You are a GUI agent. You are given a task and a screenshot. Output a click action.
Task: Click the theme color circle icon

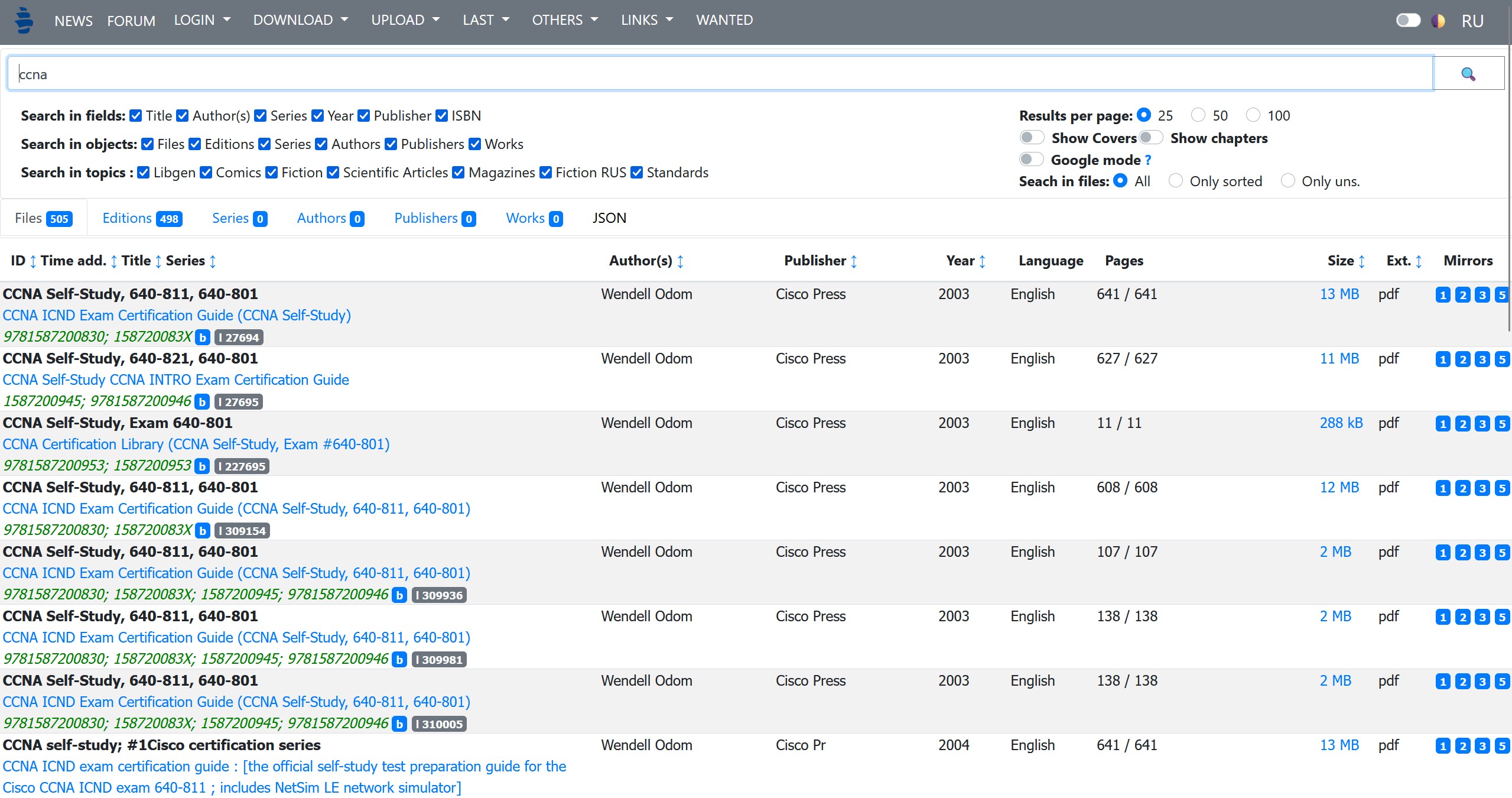click(x=1438, y=21)
